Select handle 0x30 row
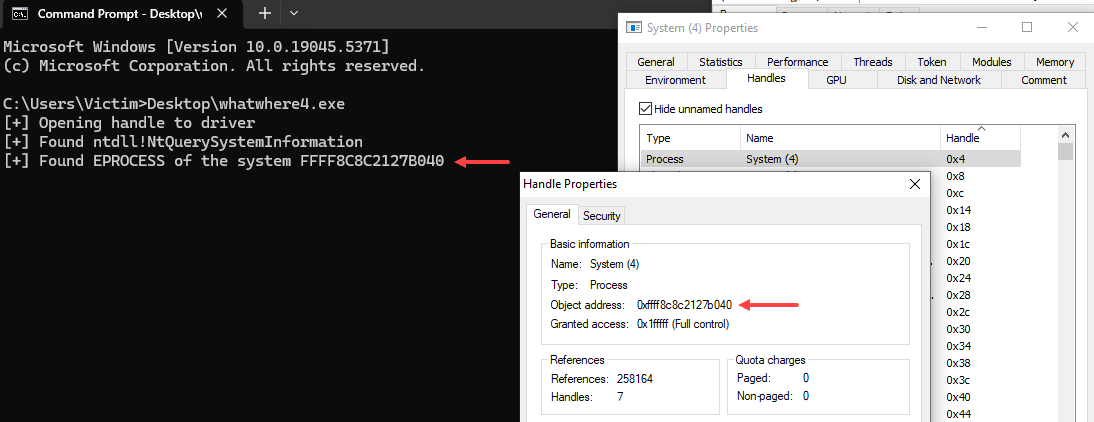This screenshot has width=1094, height=422. click(957, 329)
